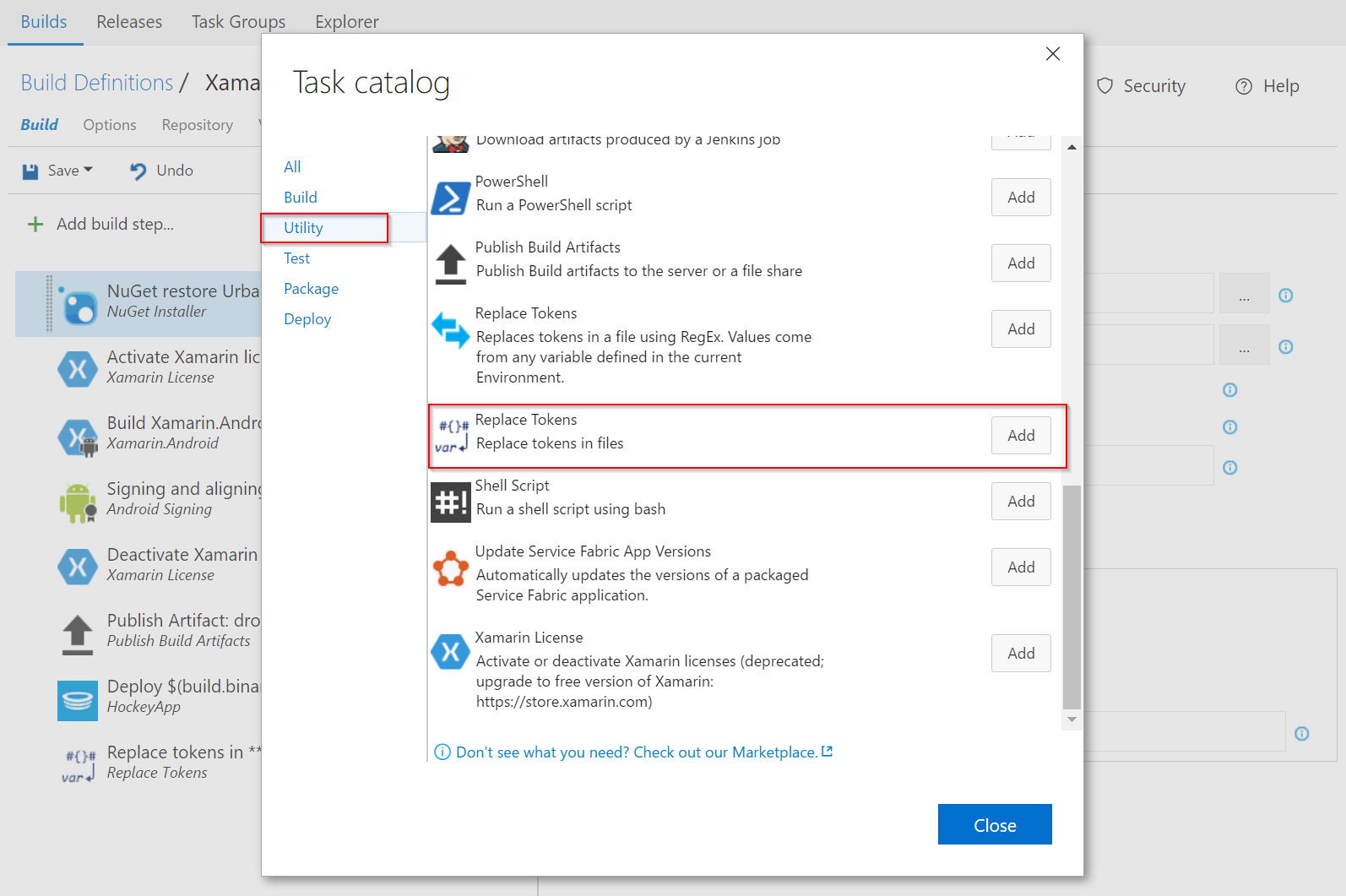Add the Replace tokens in files task
The height and width of the screenshot is (896, 1346).
[x=1021, y=436]
